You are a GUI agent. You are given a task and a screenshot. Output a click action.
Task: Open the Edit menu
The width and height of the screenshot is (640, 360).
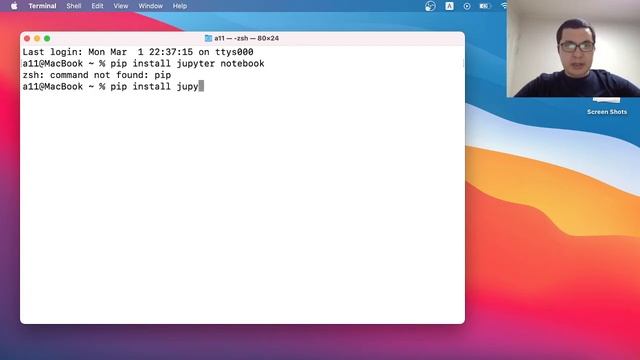click(97, 6)
